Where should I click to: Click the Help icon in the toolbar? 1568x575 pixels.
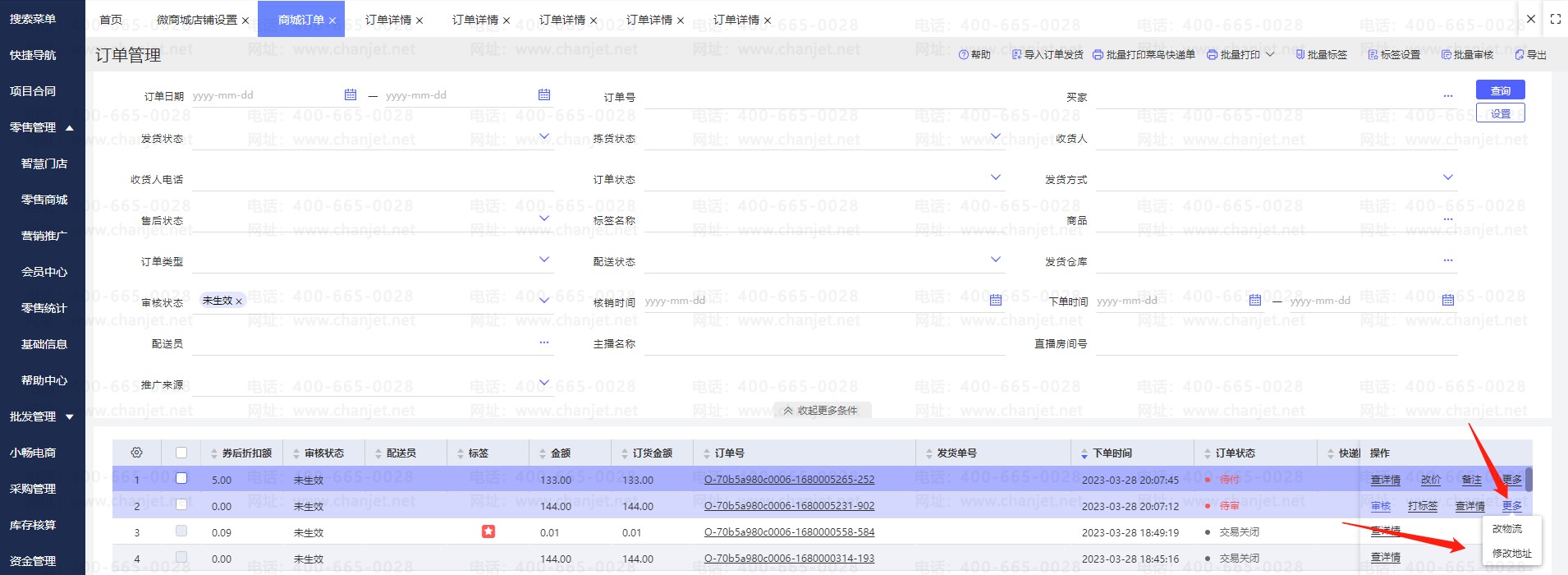tap(964, 55)
